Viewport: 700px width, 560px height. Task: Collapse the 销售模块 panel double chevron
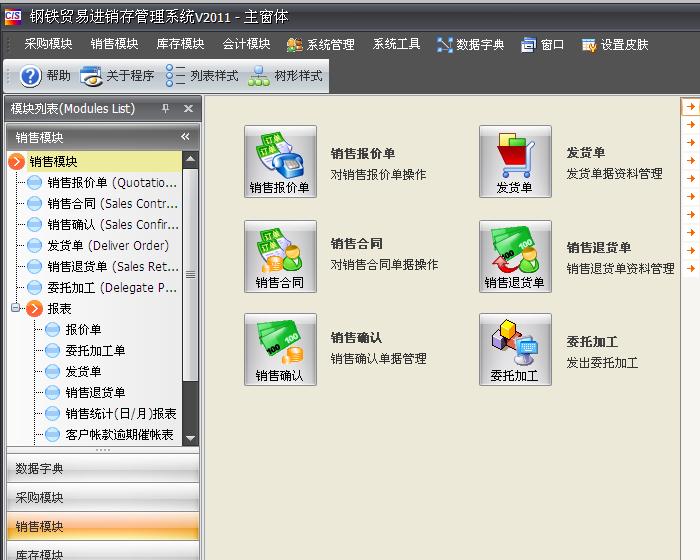click(x=185, y=137)
